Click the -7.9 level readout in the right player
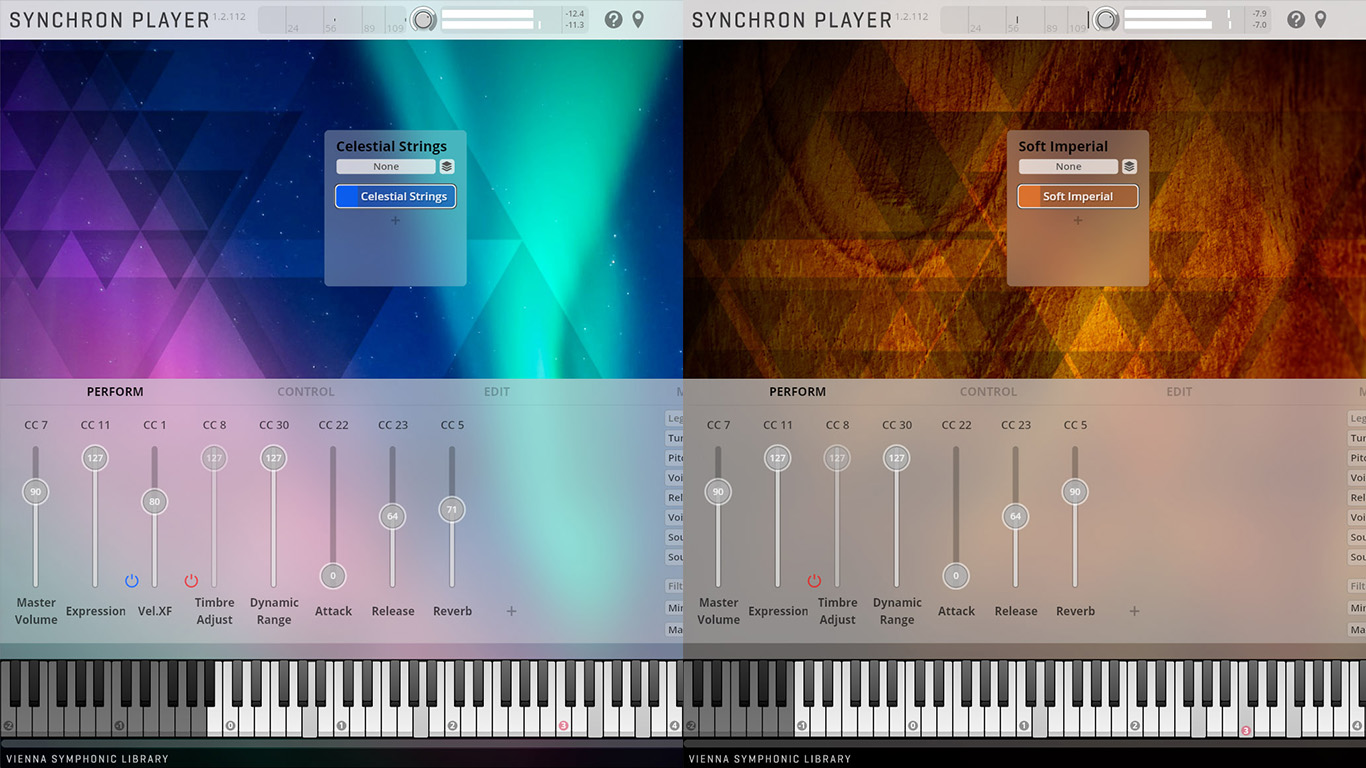The height and width of the screenshot is (768, 1366). [1259, 14]
